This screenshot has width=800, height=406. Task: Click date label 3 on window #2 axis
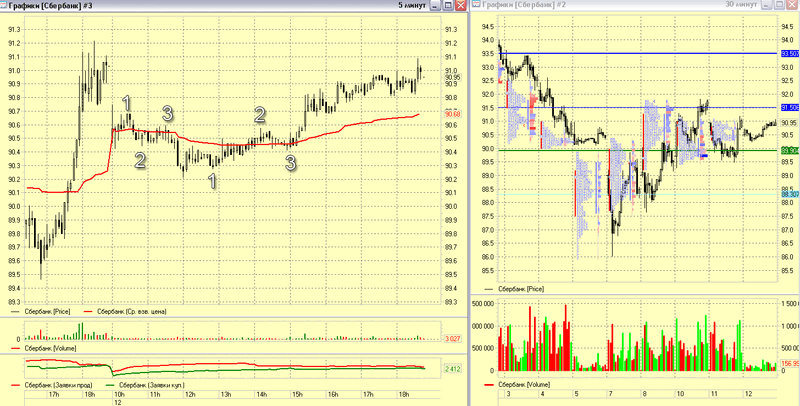(x=508, y=394)
